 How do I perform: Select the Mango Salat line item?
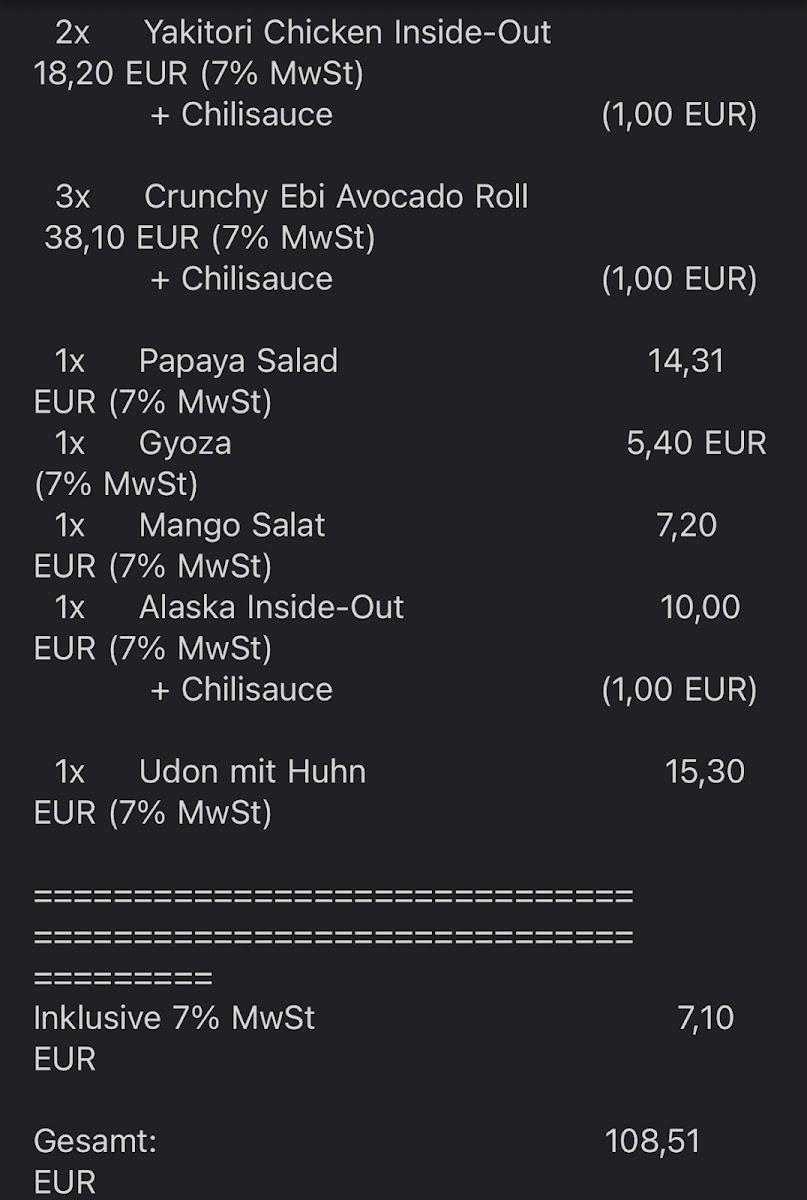[x=232, y=525]
